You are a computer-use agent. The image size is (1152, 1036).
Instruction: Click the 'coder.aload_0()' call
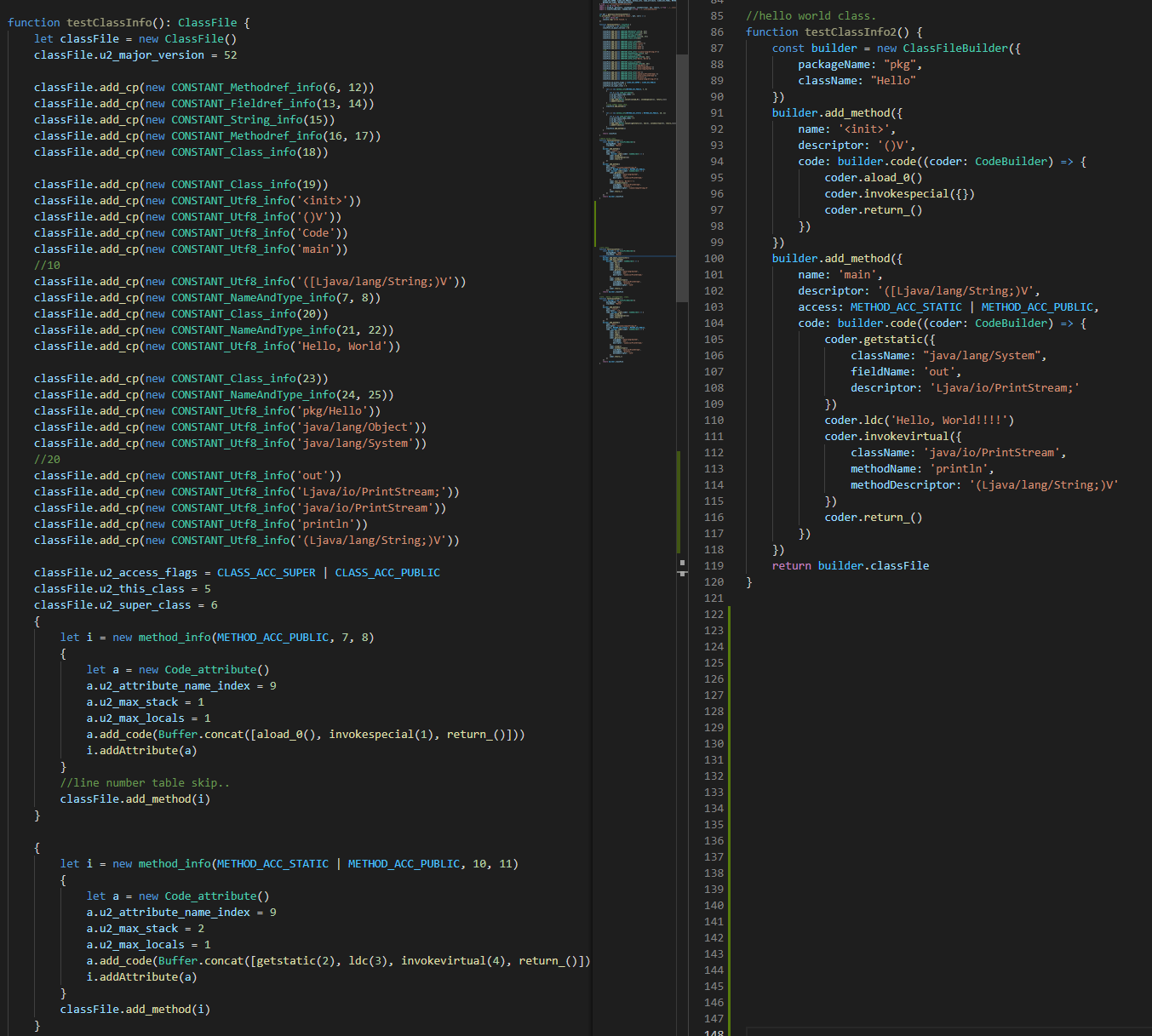click(874, 178)
